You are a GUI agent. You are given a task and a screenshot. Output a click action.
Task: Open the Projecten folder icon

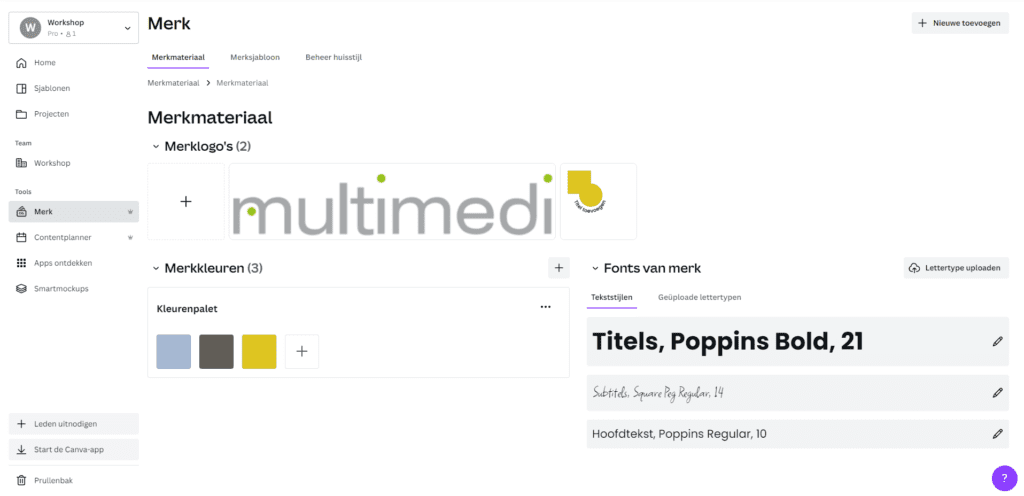click(x=21, y=114)
